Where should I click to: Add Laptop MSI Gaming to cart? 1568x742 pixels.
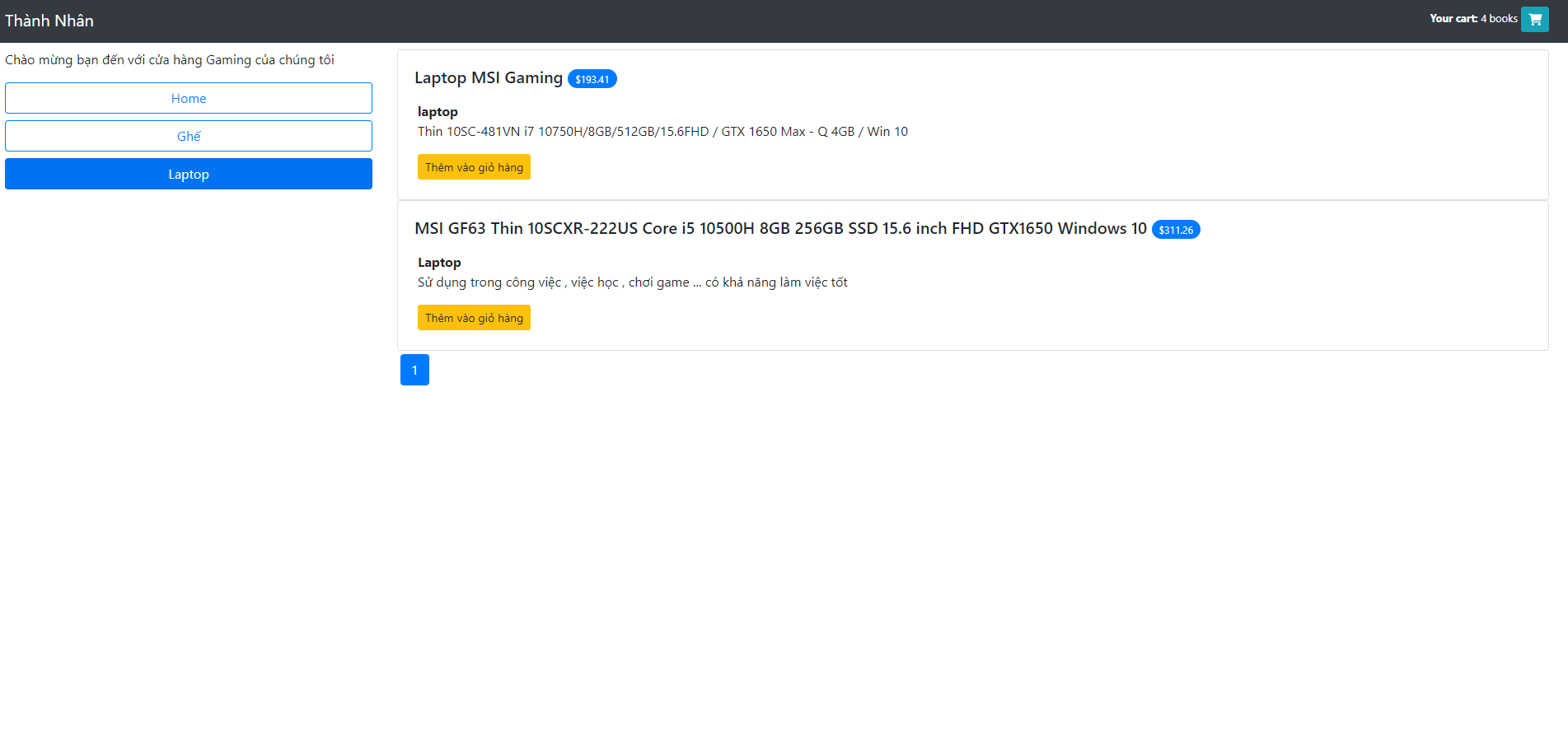tap(474, 166)
